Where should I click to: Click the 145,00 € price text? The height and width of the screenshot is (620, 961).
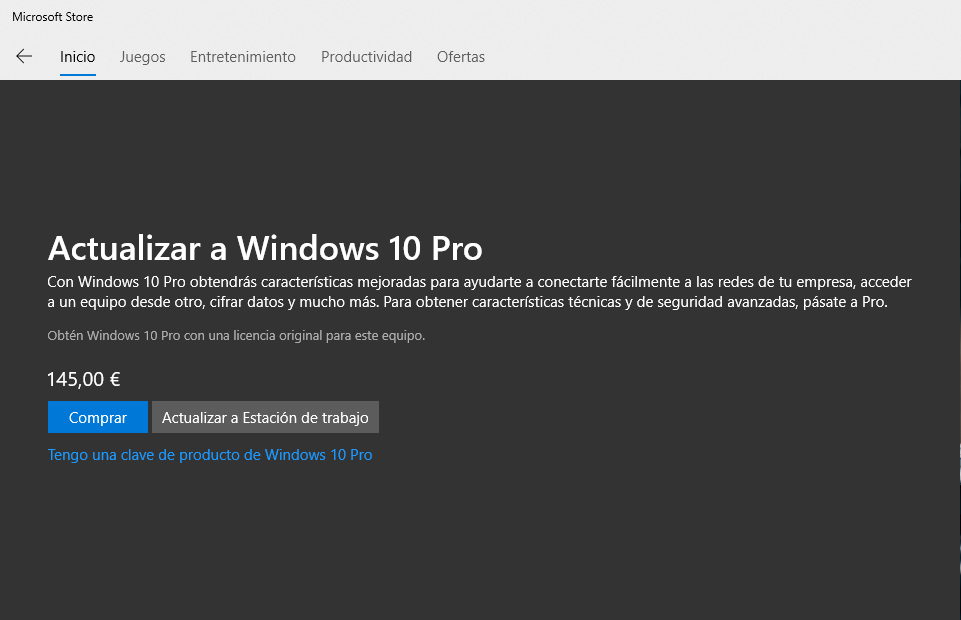(x=84, y=379)
